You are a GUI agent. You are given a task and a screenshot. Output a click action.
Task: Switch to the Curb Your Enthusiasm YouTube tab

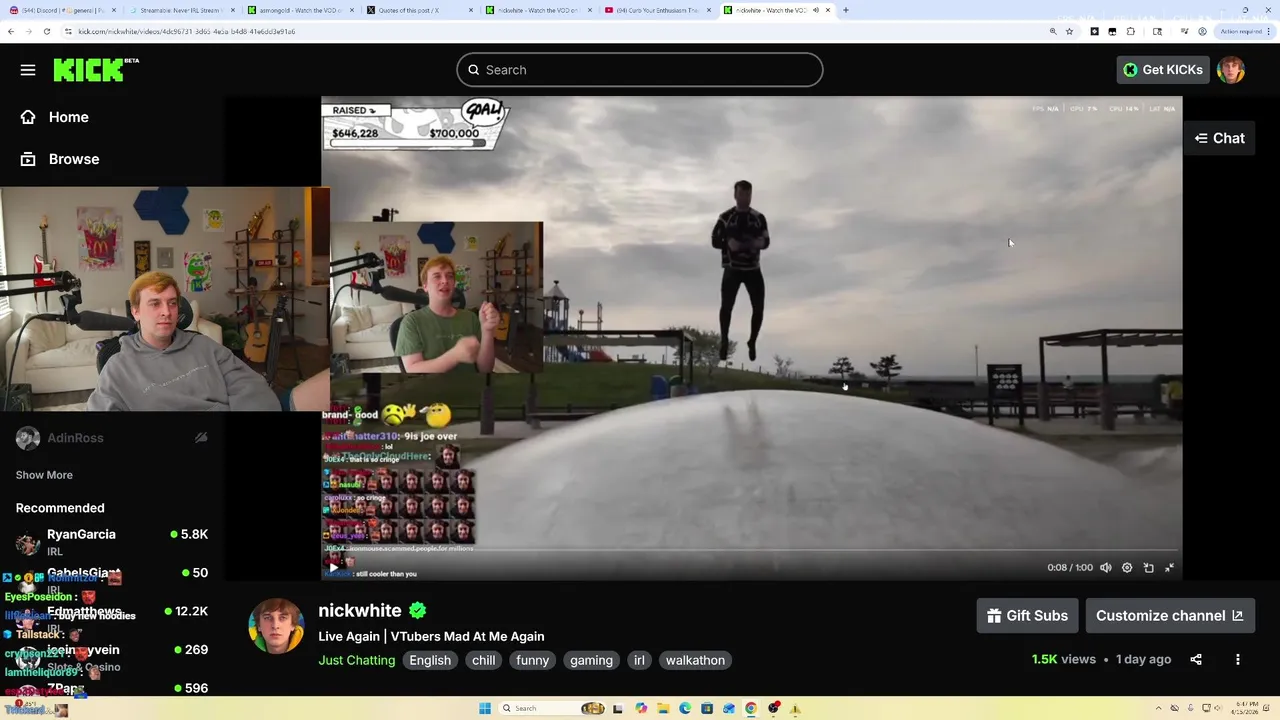click(x=656, y=10)
